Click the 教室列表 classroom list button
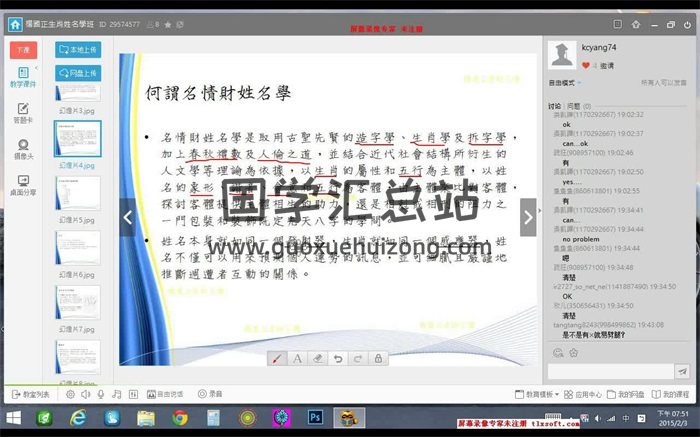This screenshot has width=700, height=437. click(x=30, y=394)
